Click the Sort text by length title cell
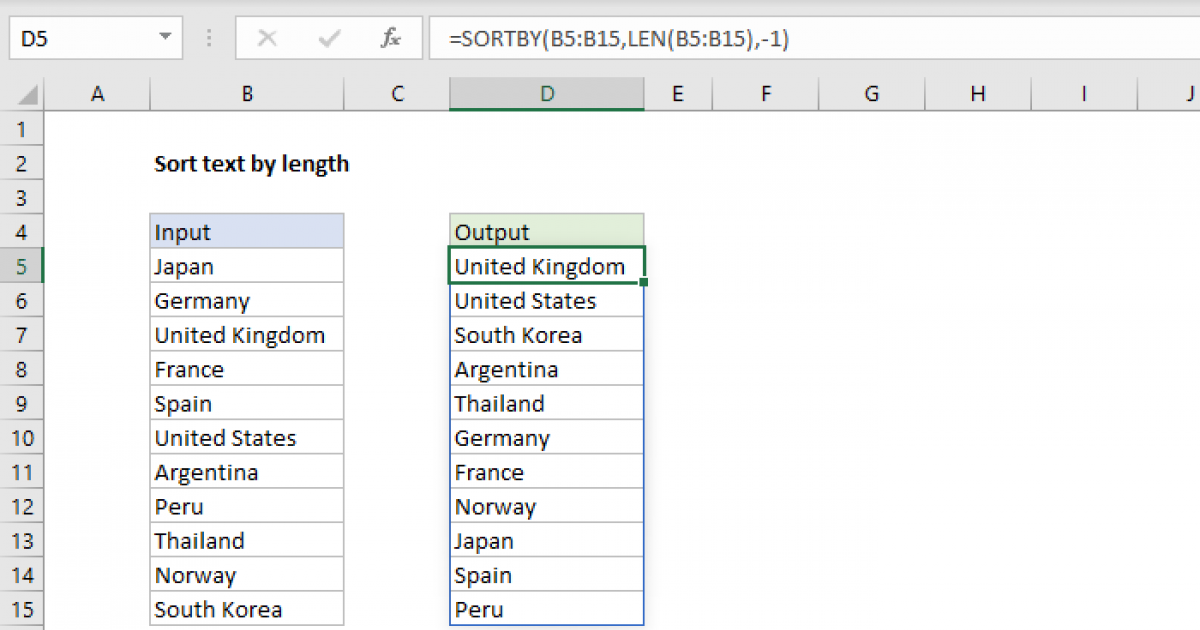 pyautogui.click(x=250, y=163)
